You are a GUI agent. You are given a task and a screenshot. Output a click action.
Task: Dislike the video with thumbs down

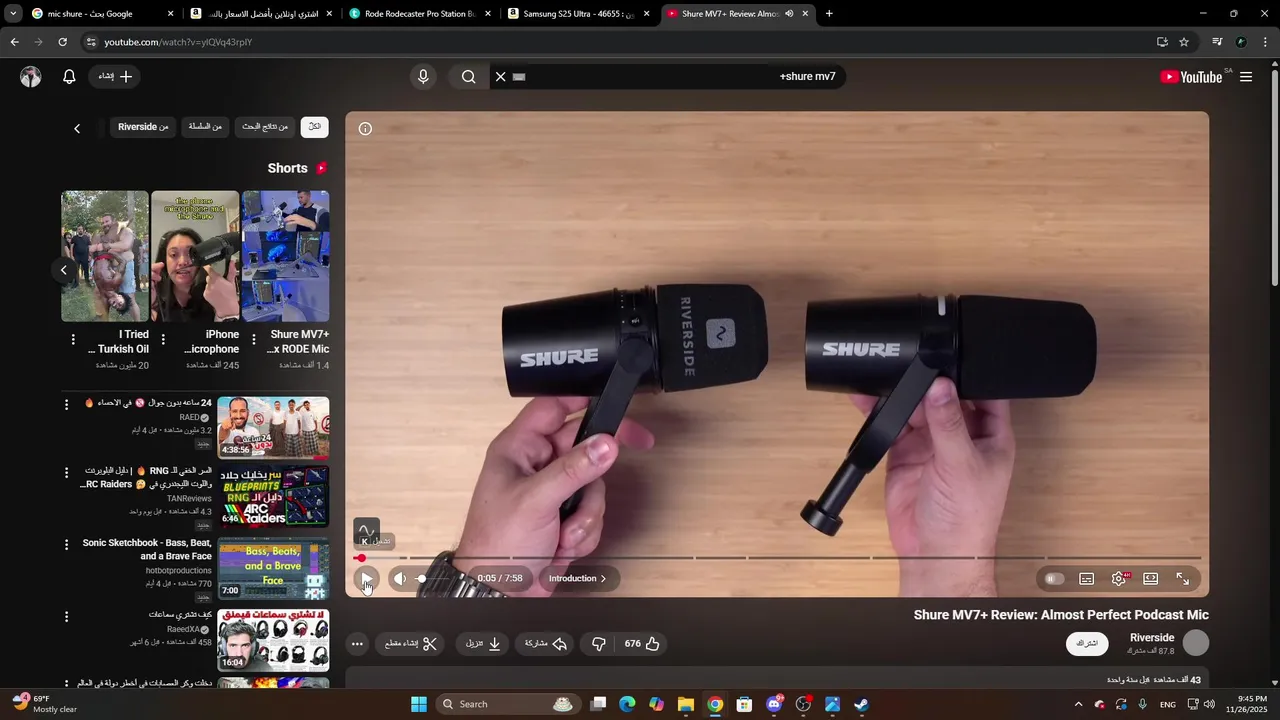pyautogui.click(x=598, y=644)
